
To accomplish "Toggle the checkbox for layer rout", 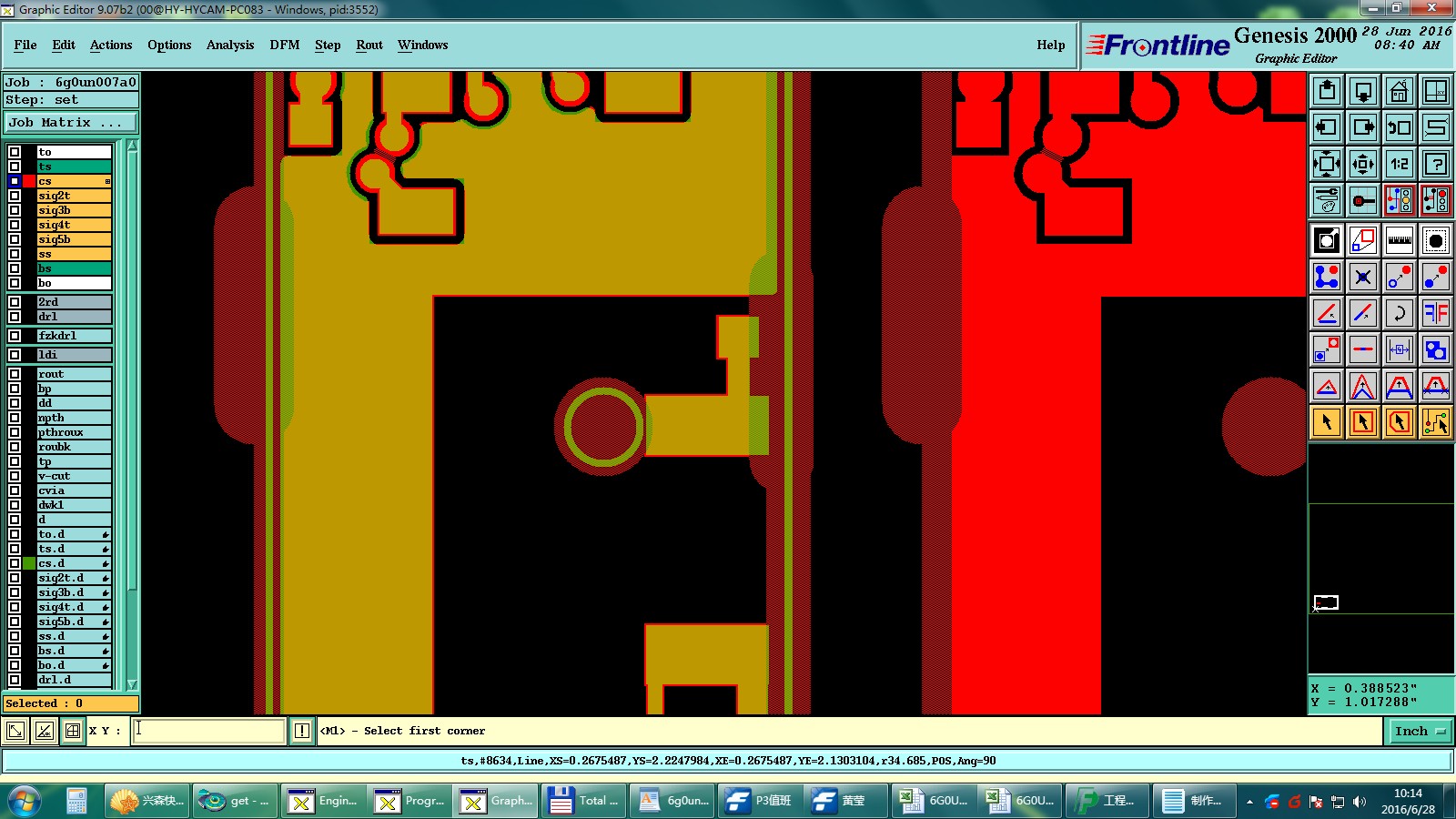I will (15, 374).
